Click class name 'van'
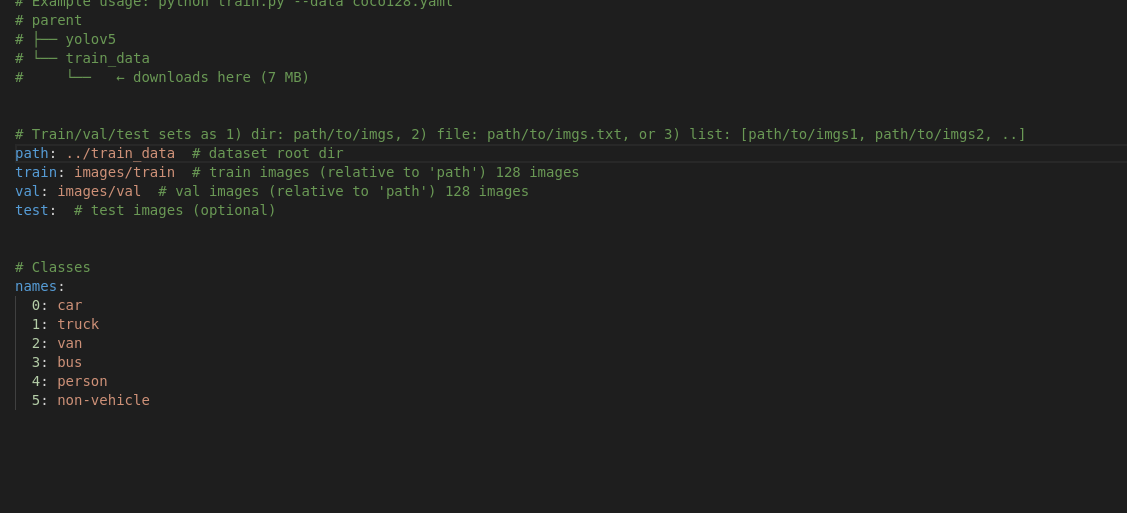 click(70, 343)
